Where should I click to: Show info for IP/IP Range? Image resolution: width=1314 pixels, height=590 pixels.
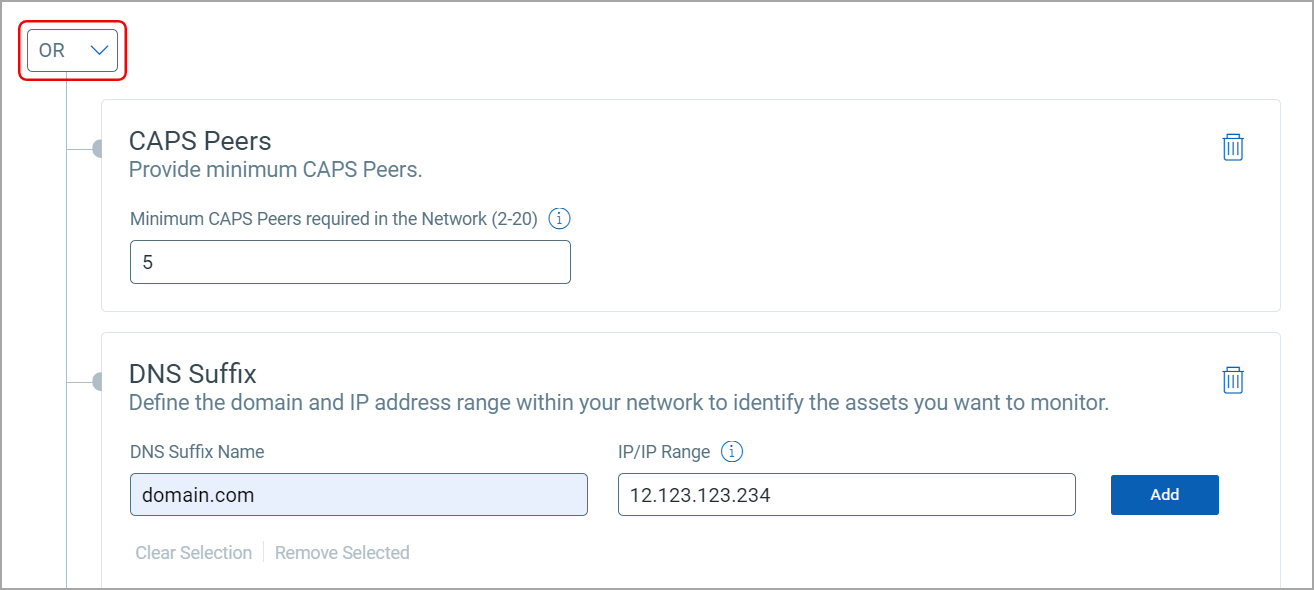click(x=732, y=452)
